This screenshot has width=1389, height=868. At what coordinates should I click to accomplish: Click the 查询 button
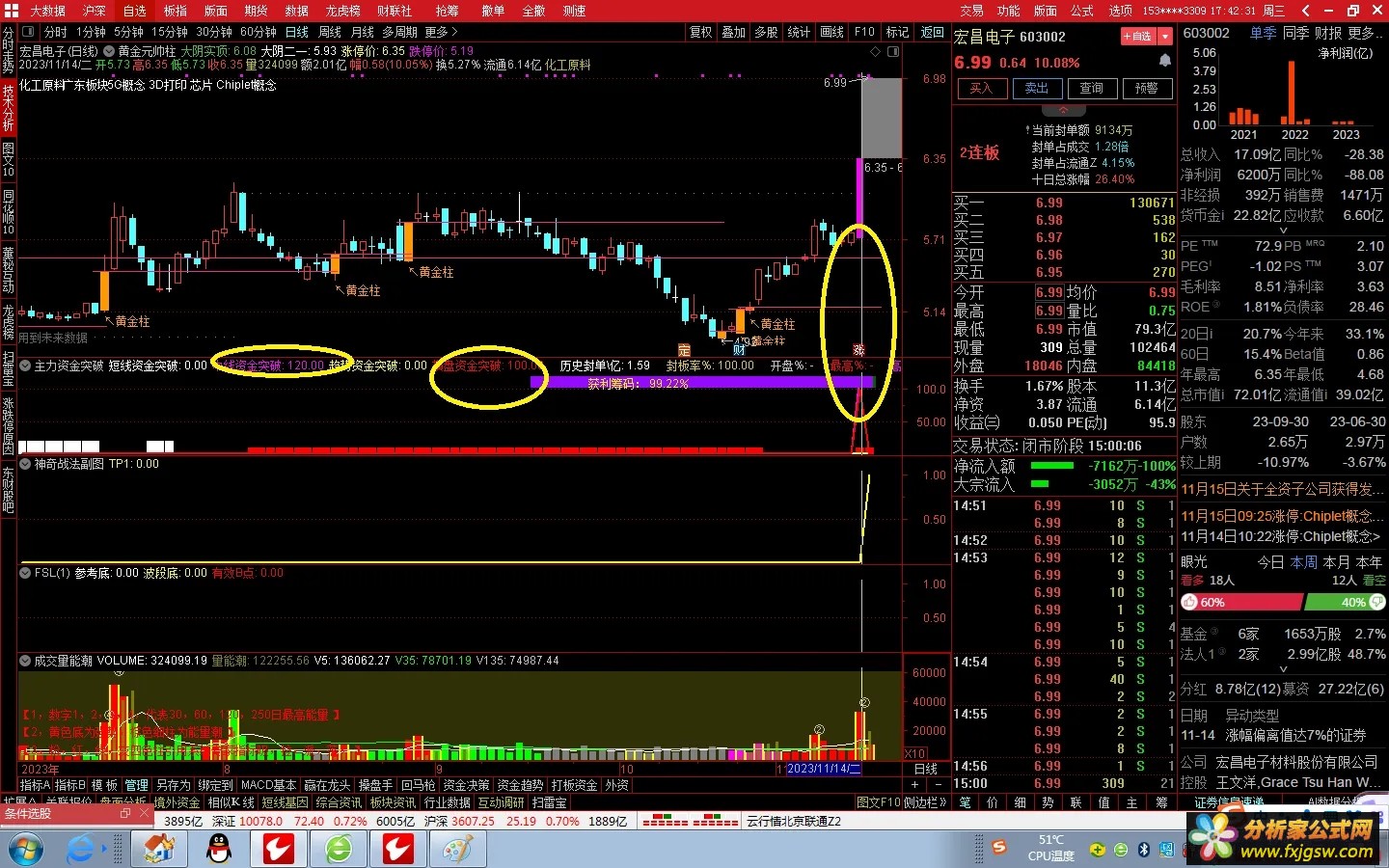coord(1092,88)
